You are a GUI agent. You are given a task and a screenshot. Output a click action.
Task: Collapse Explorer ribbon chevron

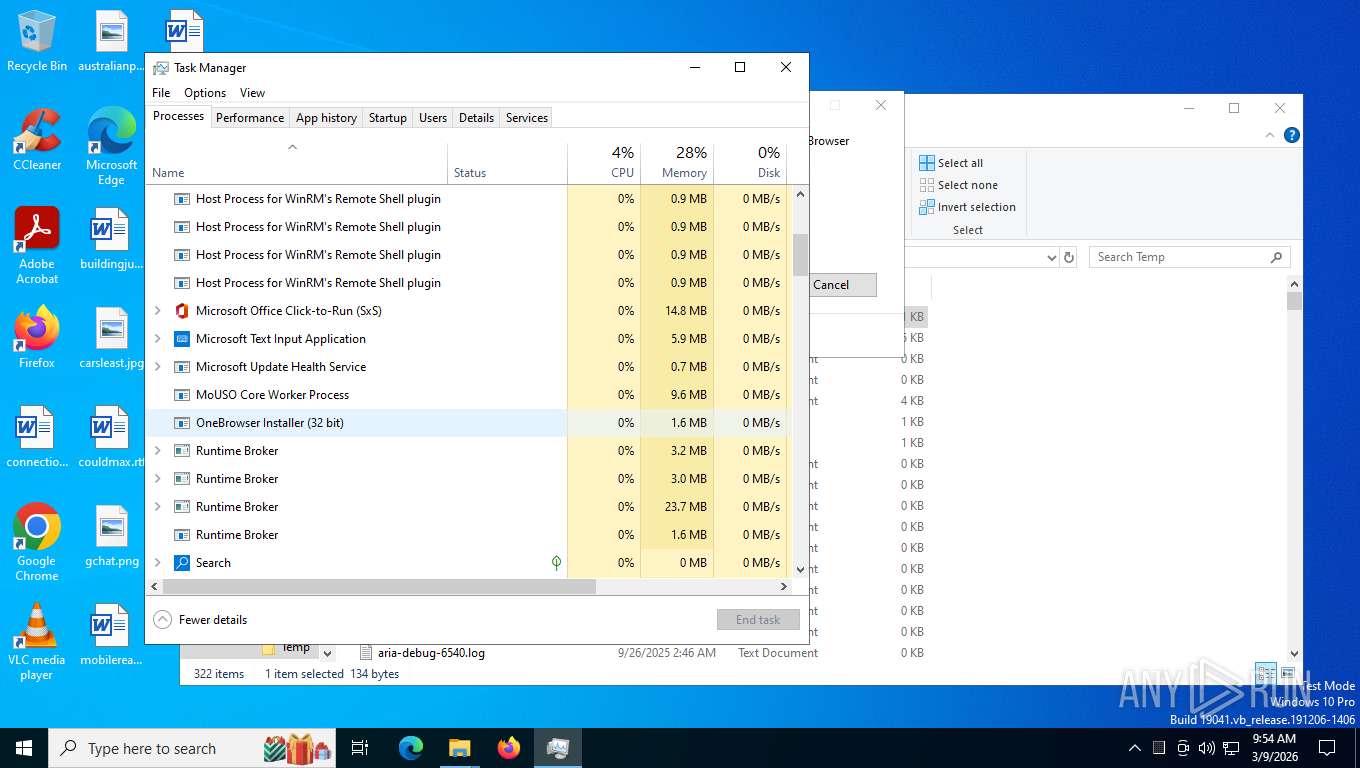click(1271, 135)
